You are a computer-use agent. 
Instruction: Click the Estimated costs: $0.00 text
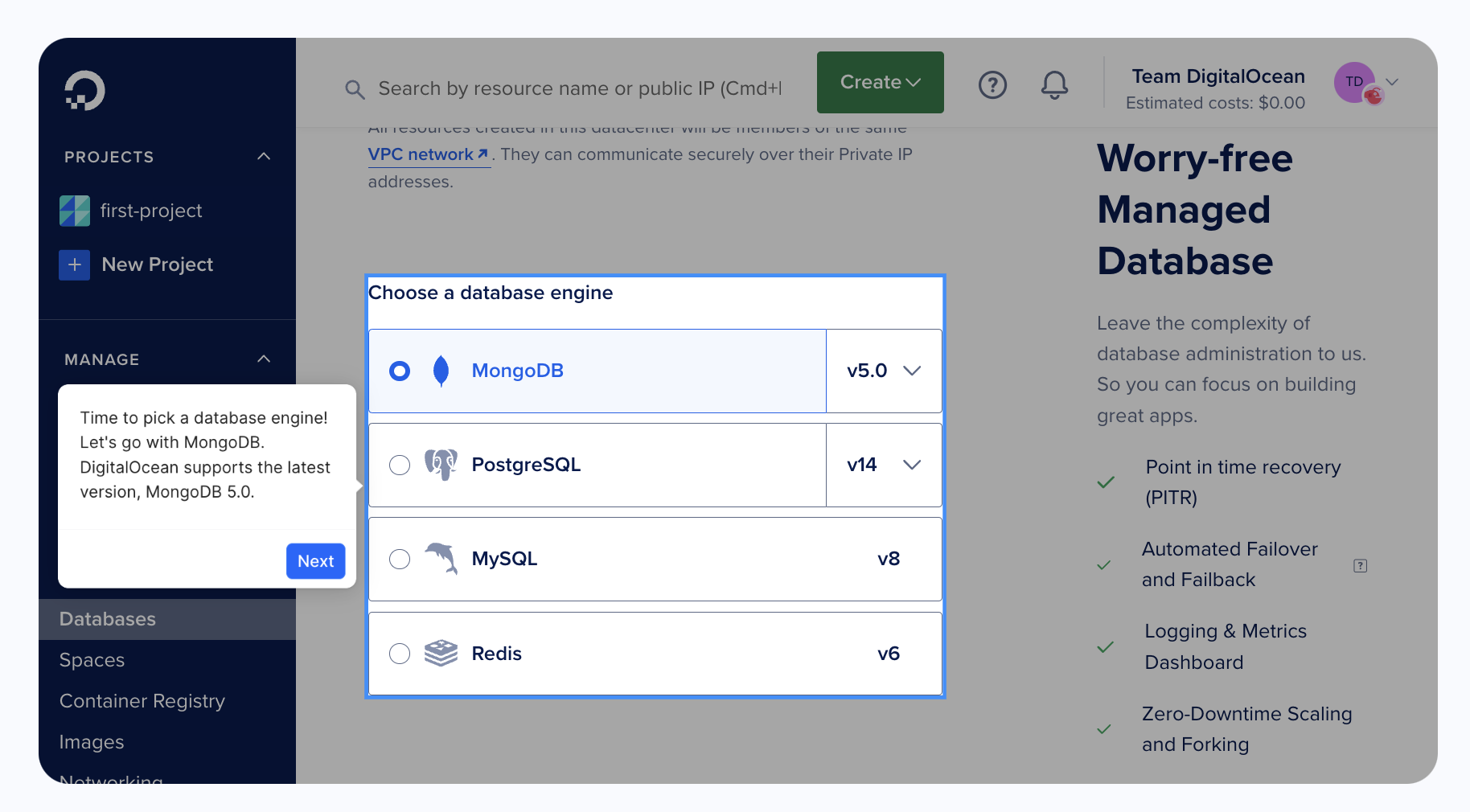tap(1215, 103)
